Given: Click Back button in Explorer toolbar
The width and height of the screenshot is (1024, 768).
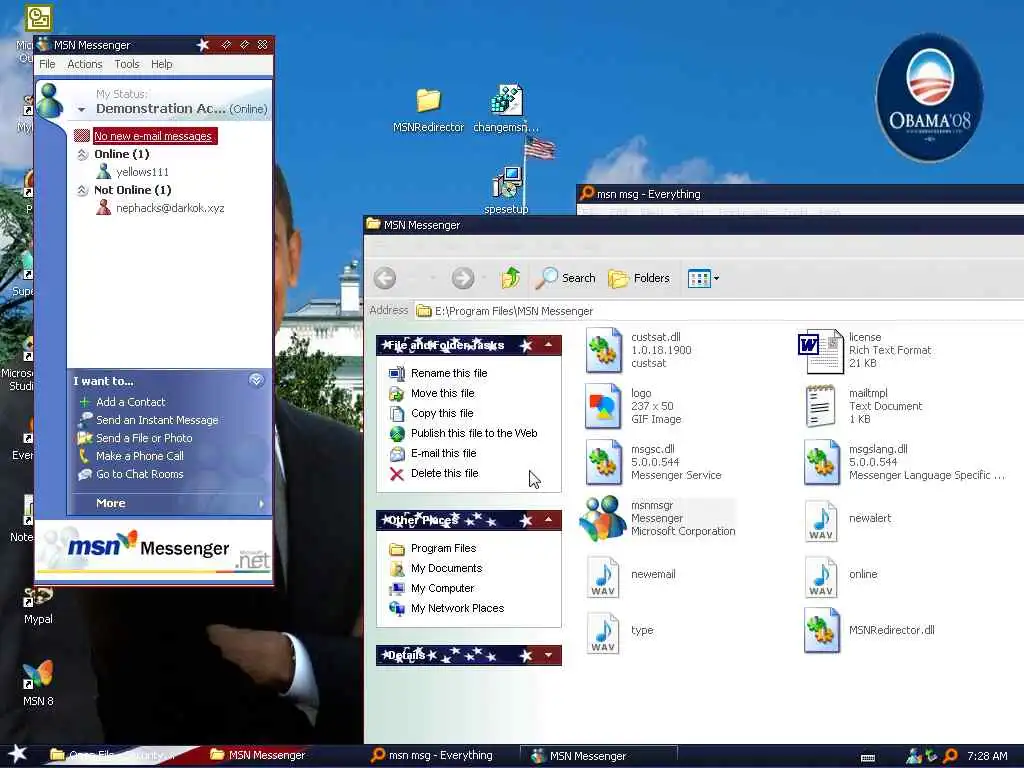Looking at the screenshot, I should (385, 278).
